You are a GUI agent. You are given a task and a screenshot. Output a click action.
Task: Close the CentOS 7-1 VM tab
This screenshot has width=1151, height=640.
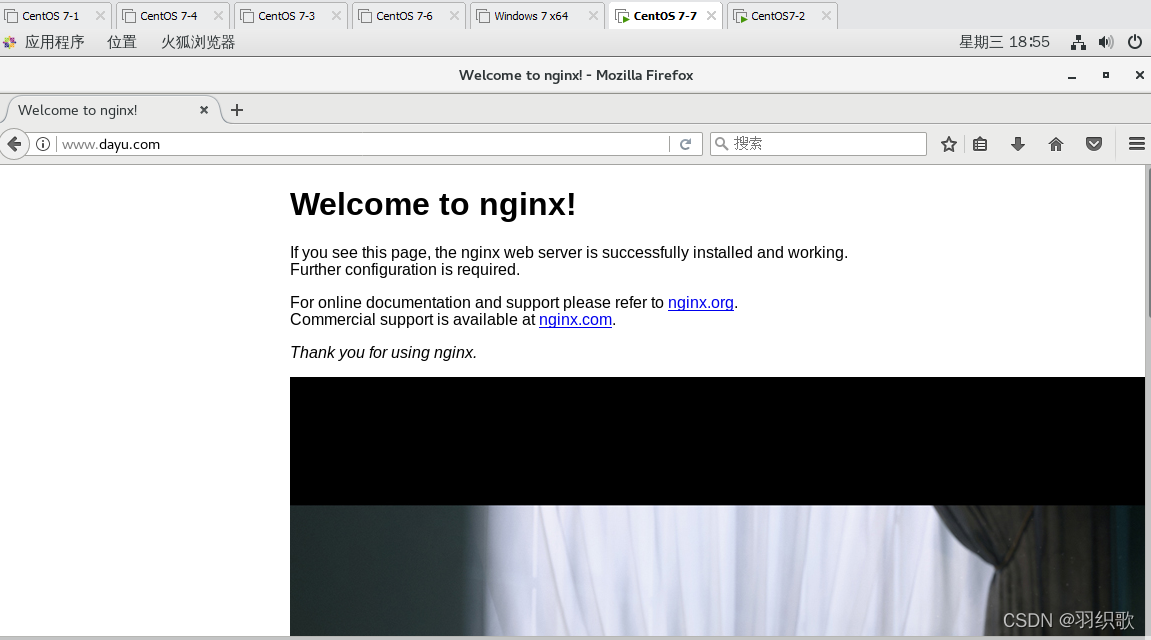[101, 15]
